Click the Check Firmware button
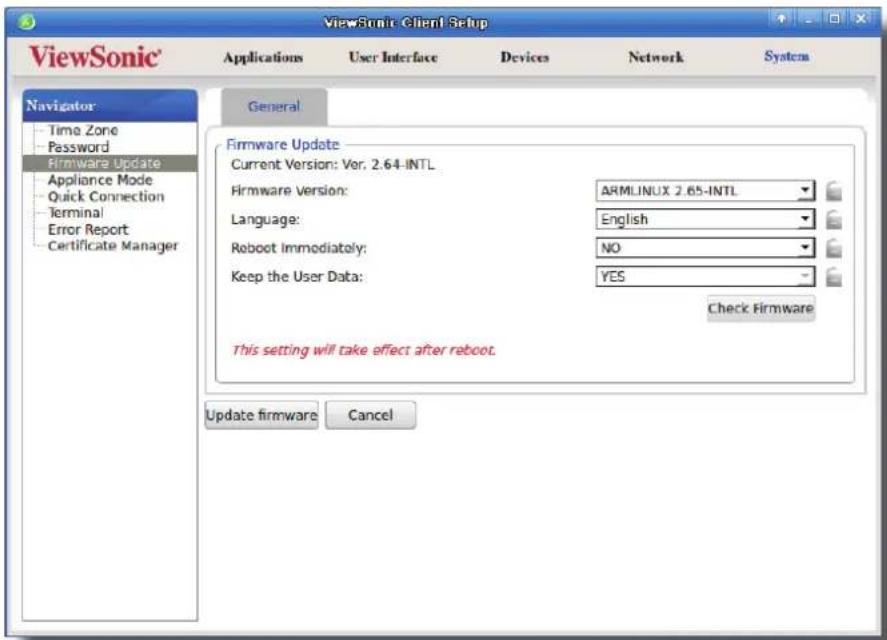The width and height of the screenshot is (887, 640). pos(761,308)
